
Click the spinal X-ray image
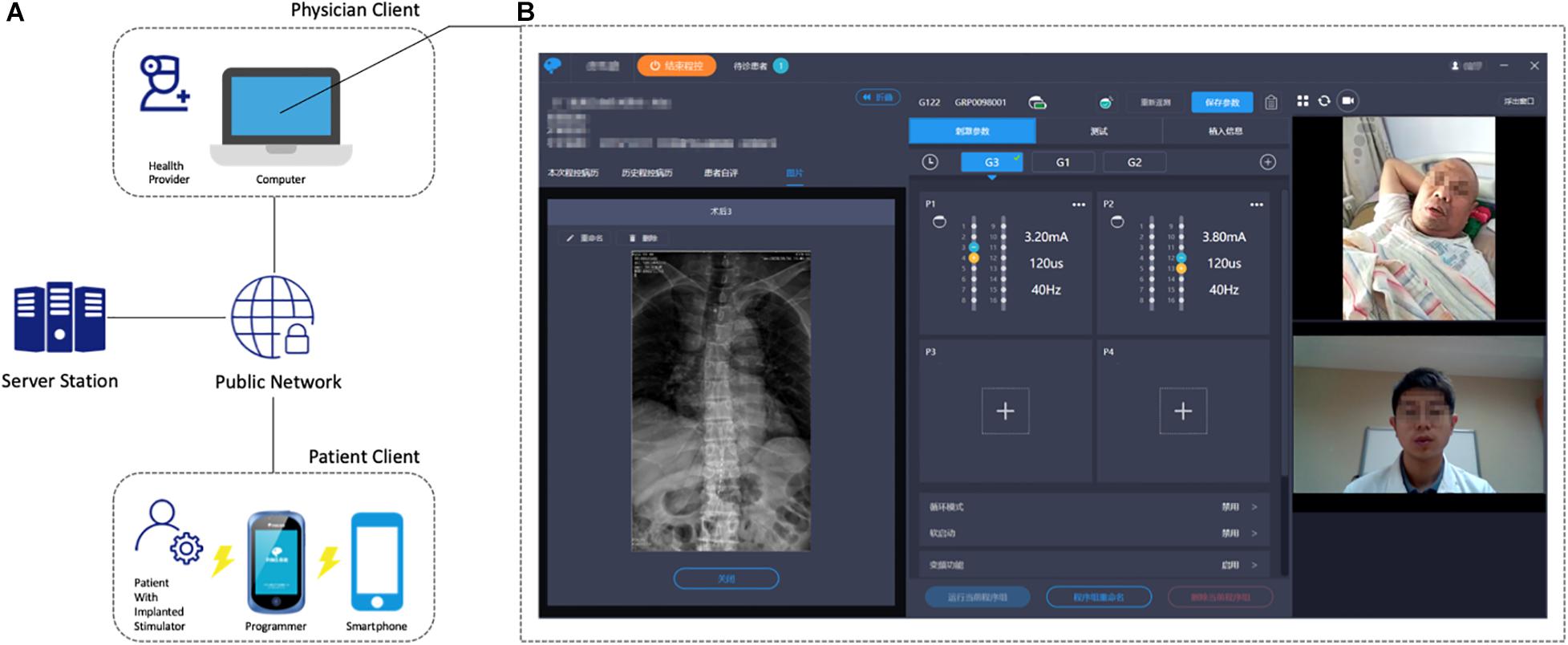coord(720,400)
